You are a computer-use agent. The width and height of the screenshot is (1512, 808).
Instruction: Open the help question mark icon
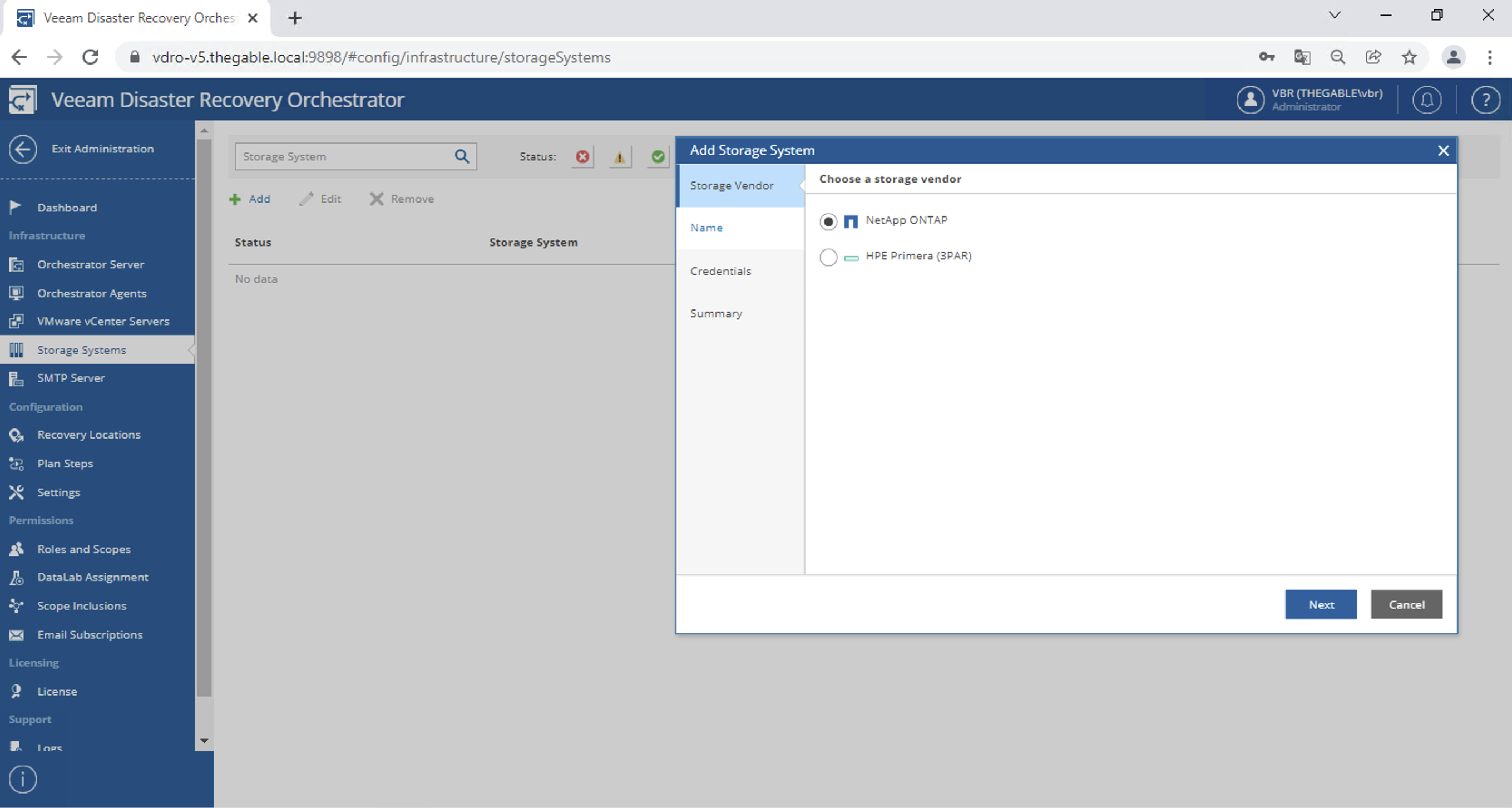click(1486, 100)
